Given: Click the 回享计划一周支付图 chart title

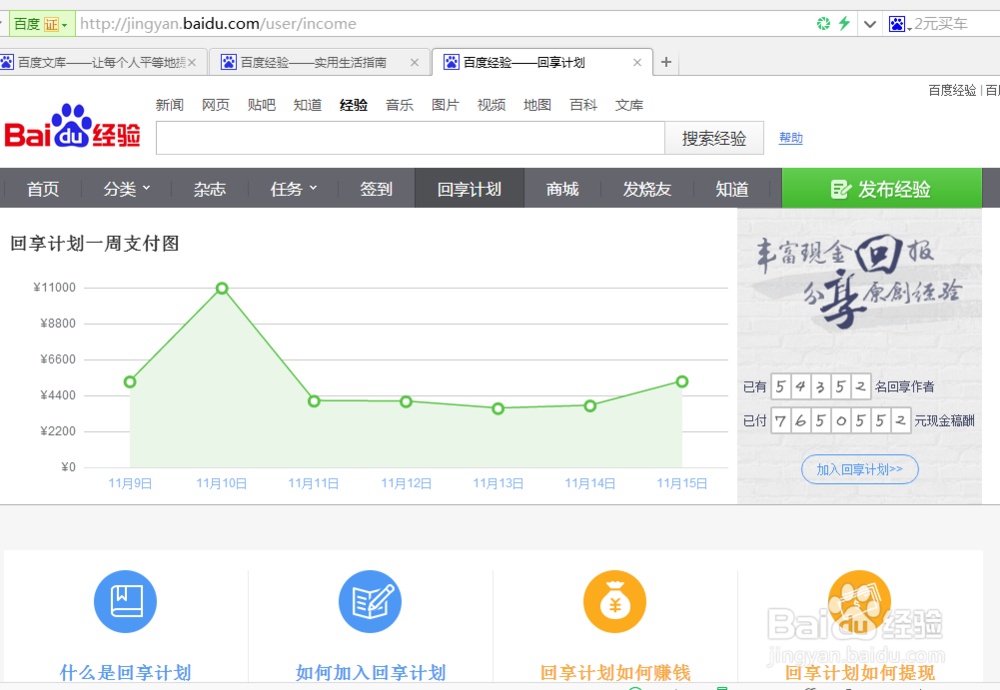Looking at the screenshot, I should 94,244.
